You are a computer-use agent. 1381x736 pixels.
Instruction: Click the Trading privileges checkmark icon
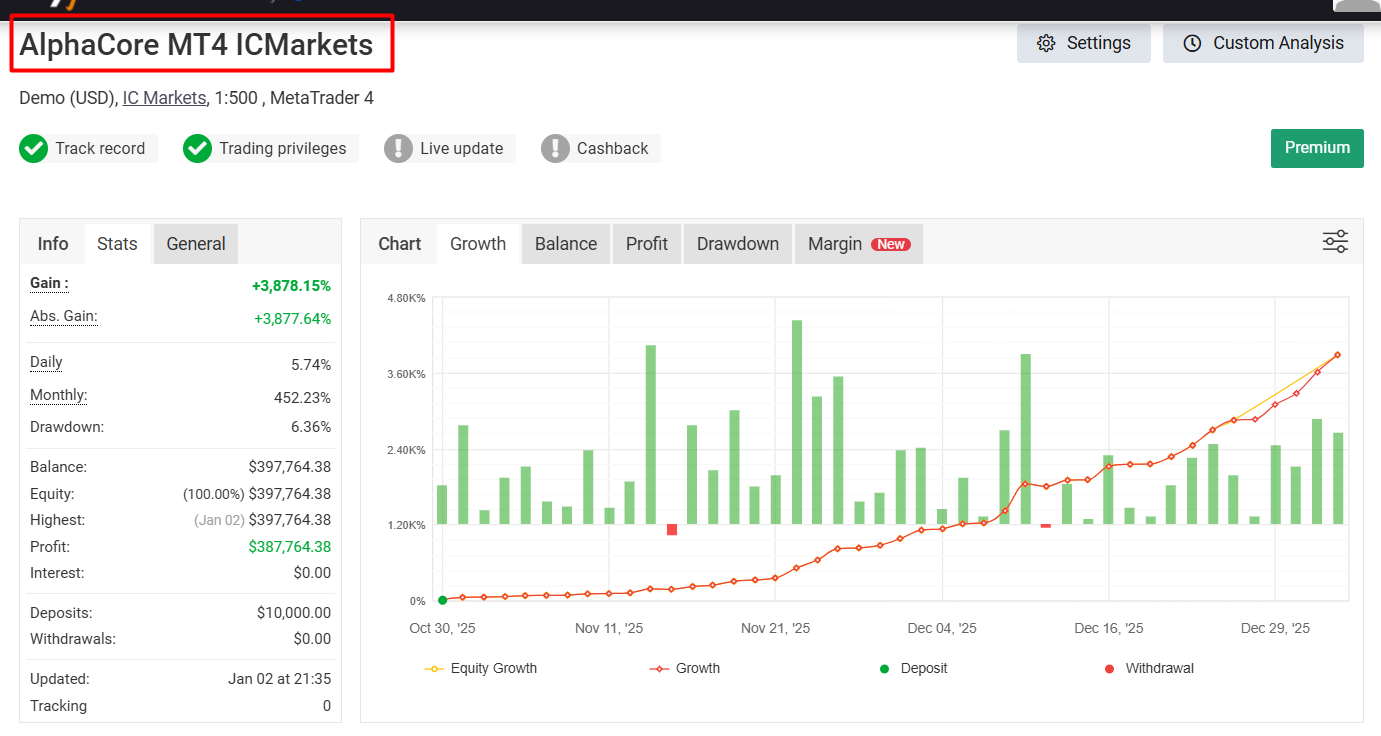pyautogui.click(x=197, y=149)
